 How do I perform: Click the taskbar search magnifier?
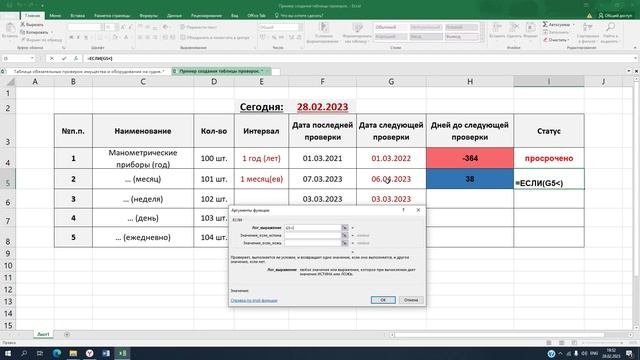[24, 353]
